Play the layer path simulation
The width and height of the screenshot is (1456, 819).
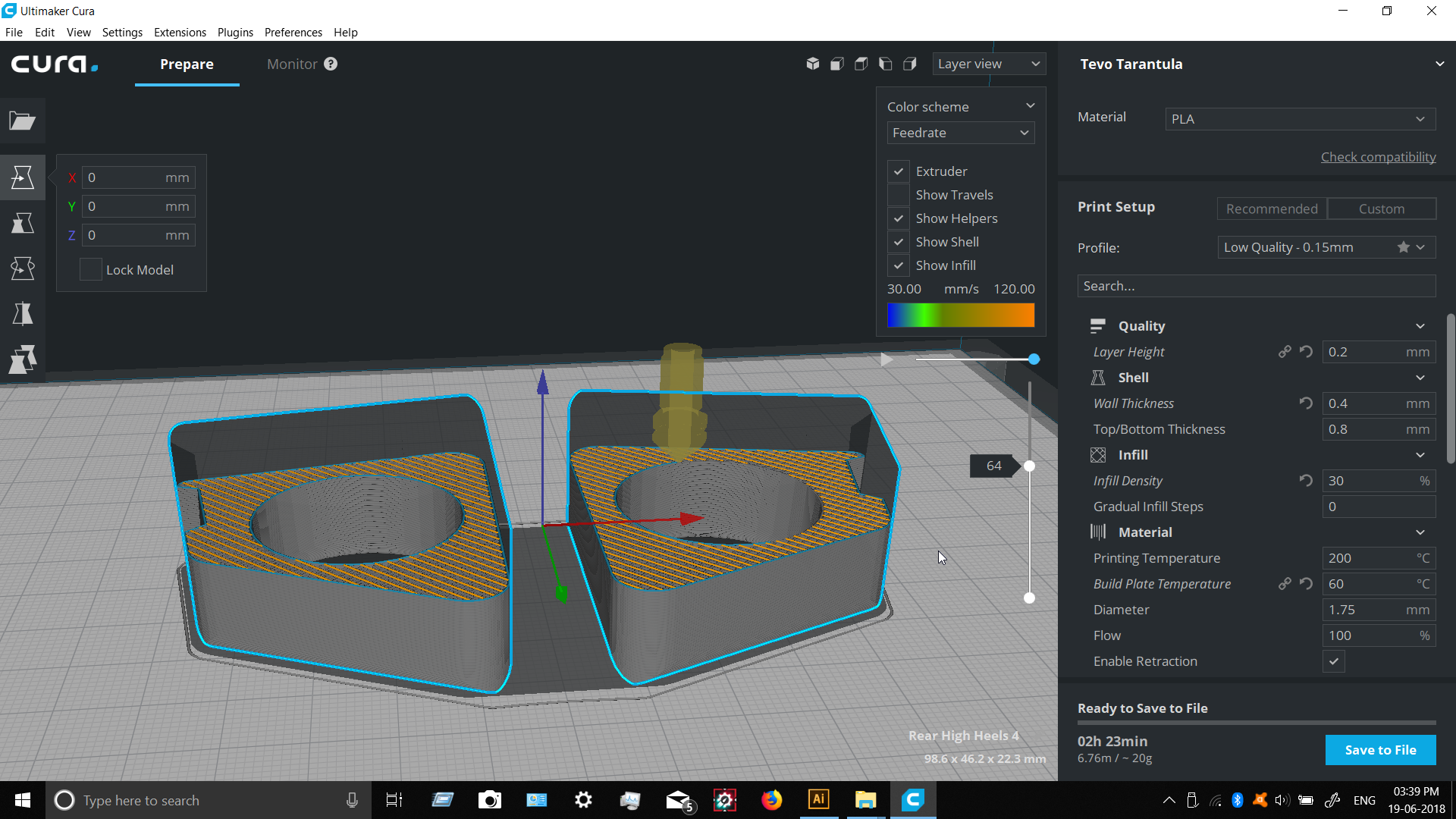point(886,359)
